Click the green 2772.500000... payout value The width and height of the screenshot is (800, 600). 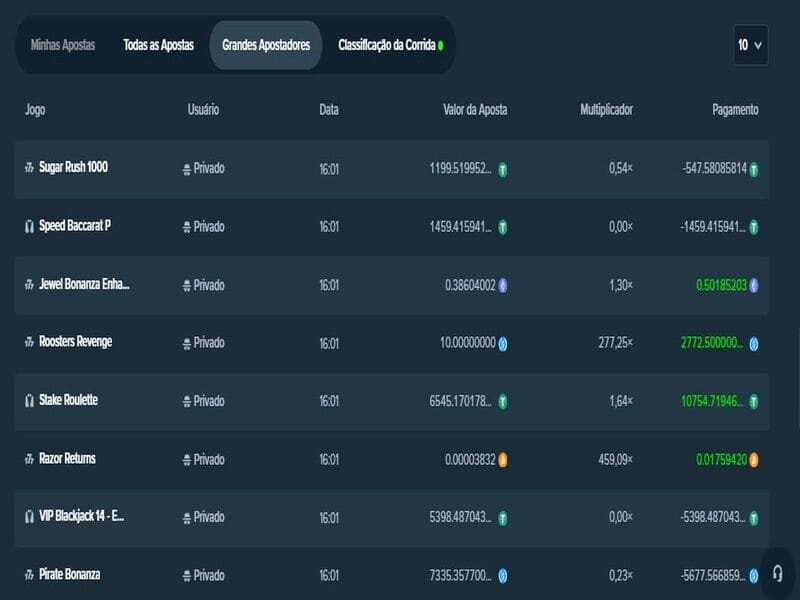(712, 342)
